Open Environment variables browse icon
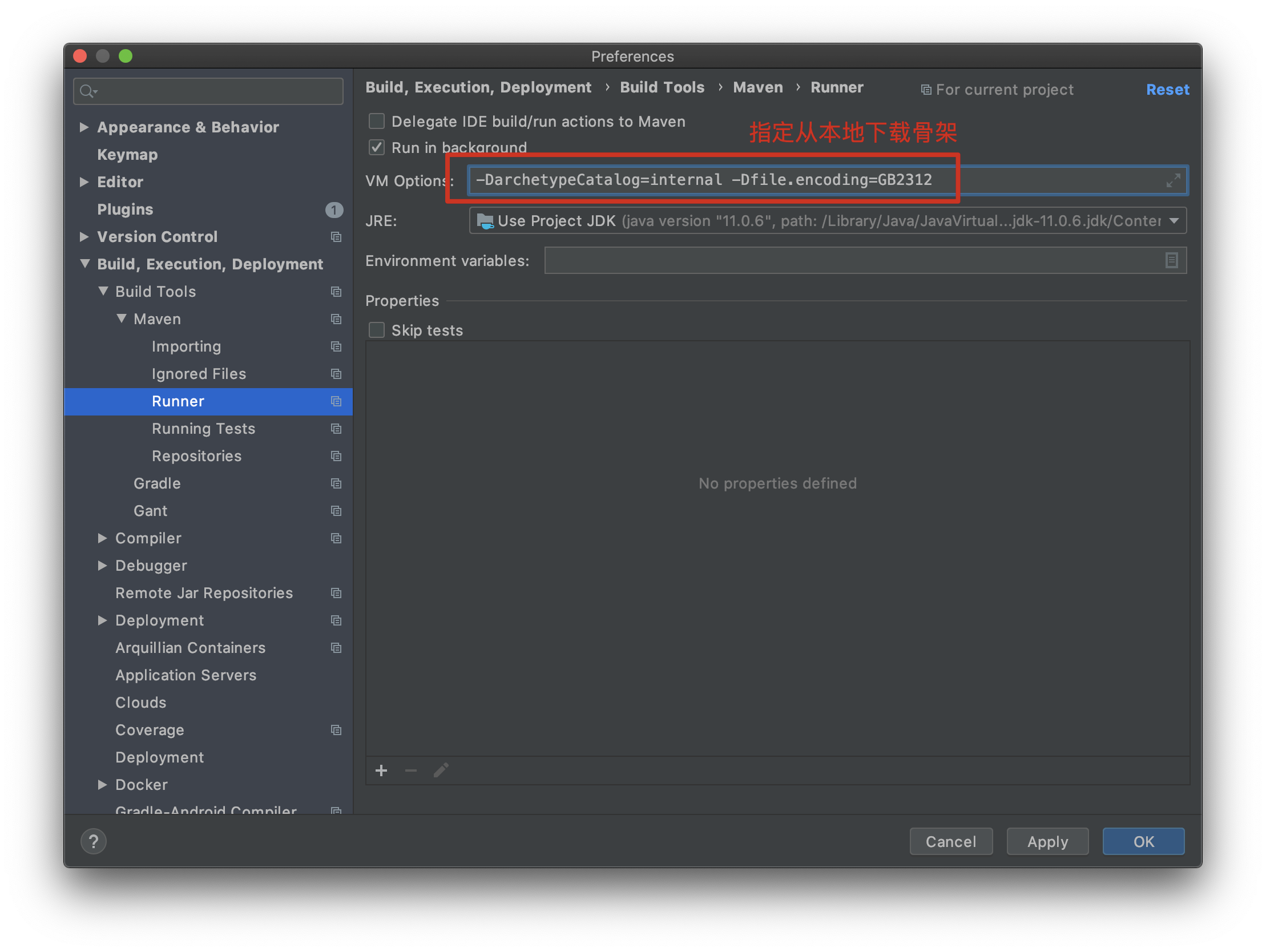1266x952 pixels. click(x=1171, y=260)
